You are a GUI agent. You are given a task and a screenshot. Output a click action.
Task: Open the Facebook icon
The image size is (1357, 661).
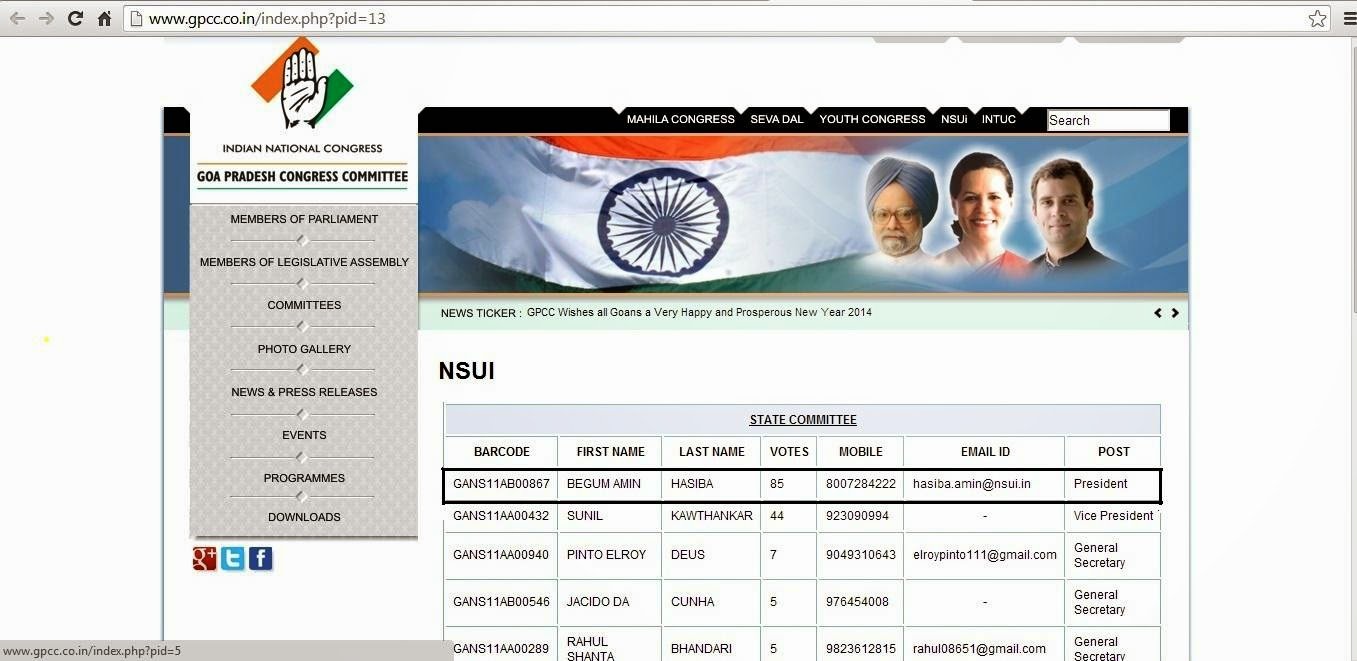261,559
